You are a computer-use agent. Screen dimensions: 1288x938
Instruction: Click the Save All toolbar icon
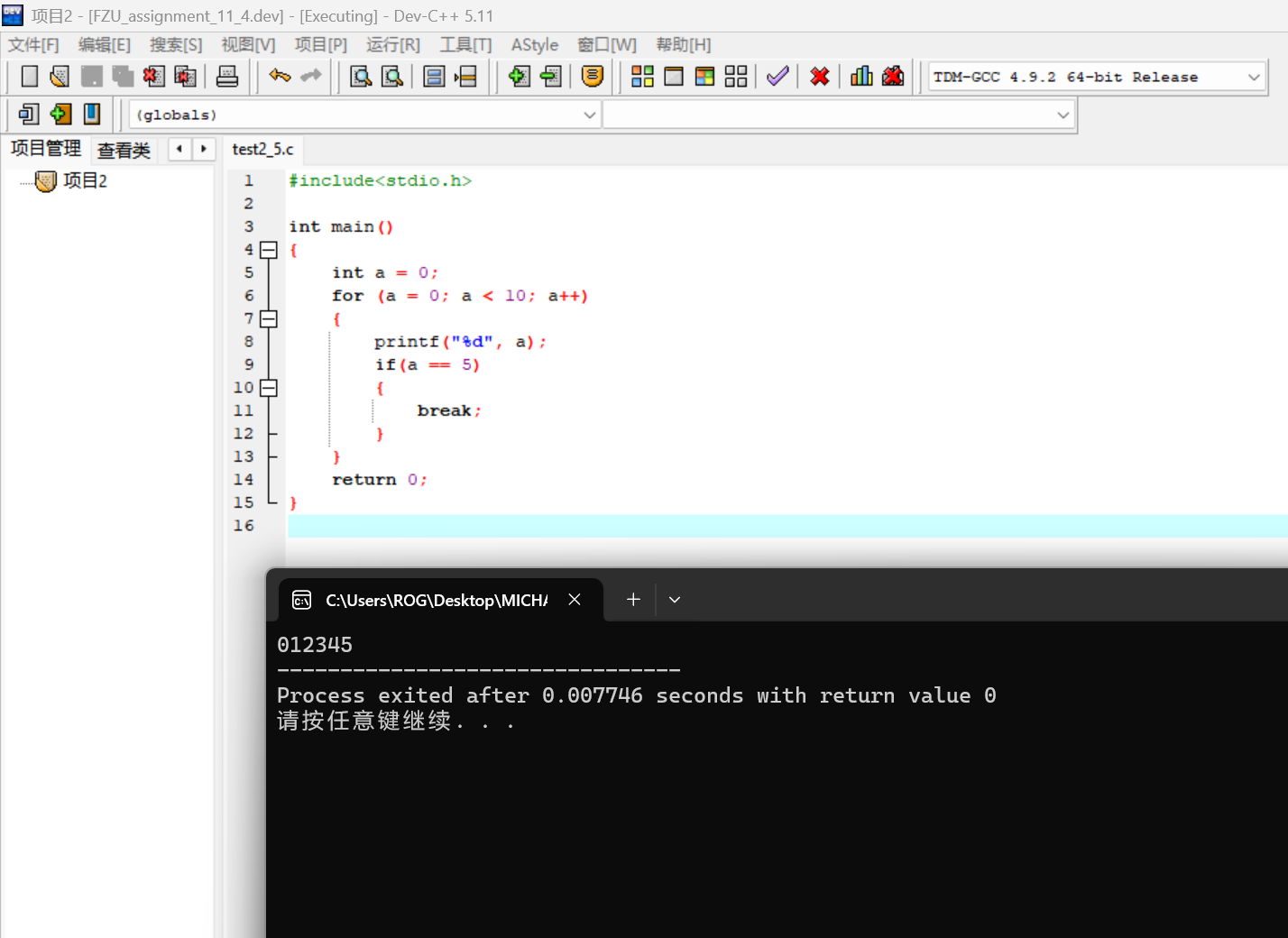coord(123,77)
